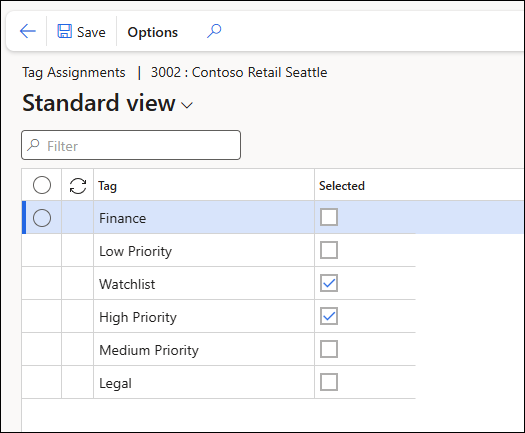
Task: Uncheck the High Priority checkbox
Action: [x=329, y=316]
